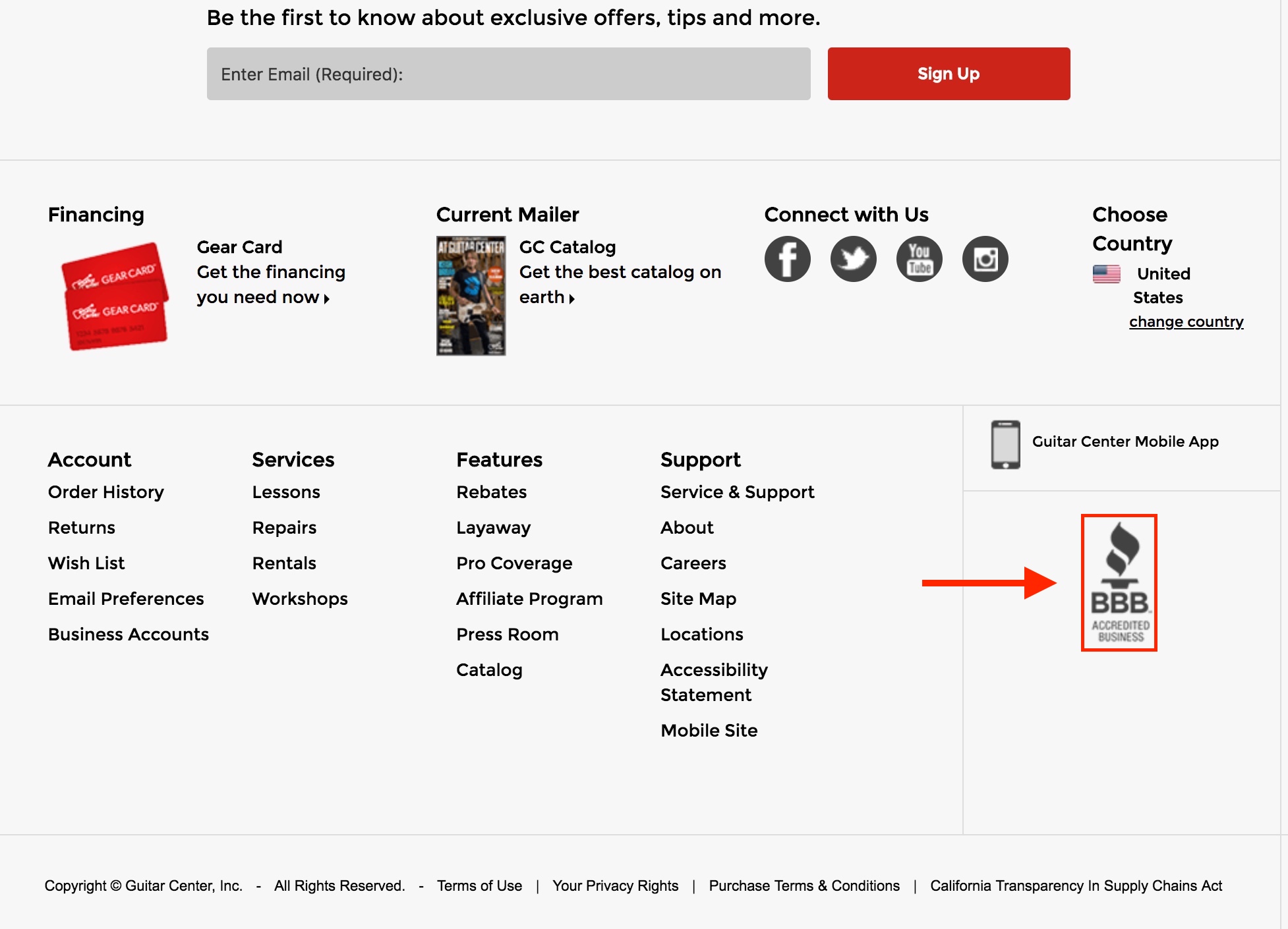Viewport: 1288px width, 929px height.
Task: Click the change country link
Action: coord(1186,322)
